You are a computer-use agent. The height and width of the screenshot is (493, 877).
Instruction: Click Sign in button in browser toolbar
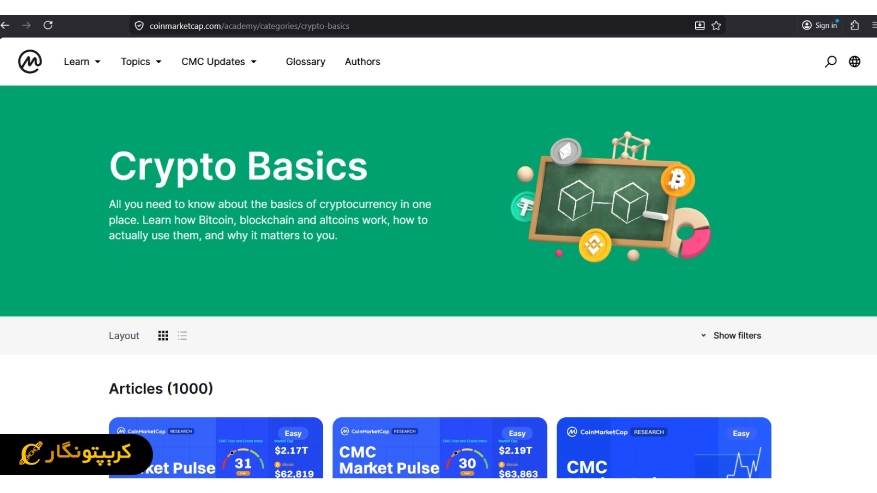pyautogui.click(x=820, y=25)
